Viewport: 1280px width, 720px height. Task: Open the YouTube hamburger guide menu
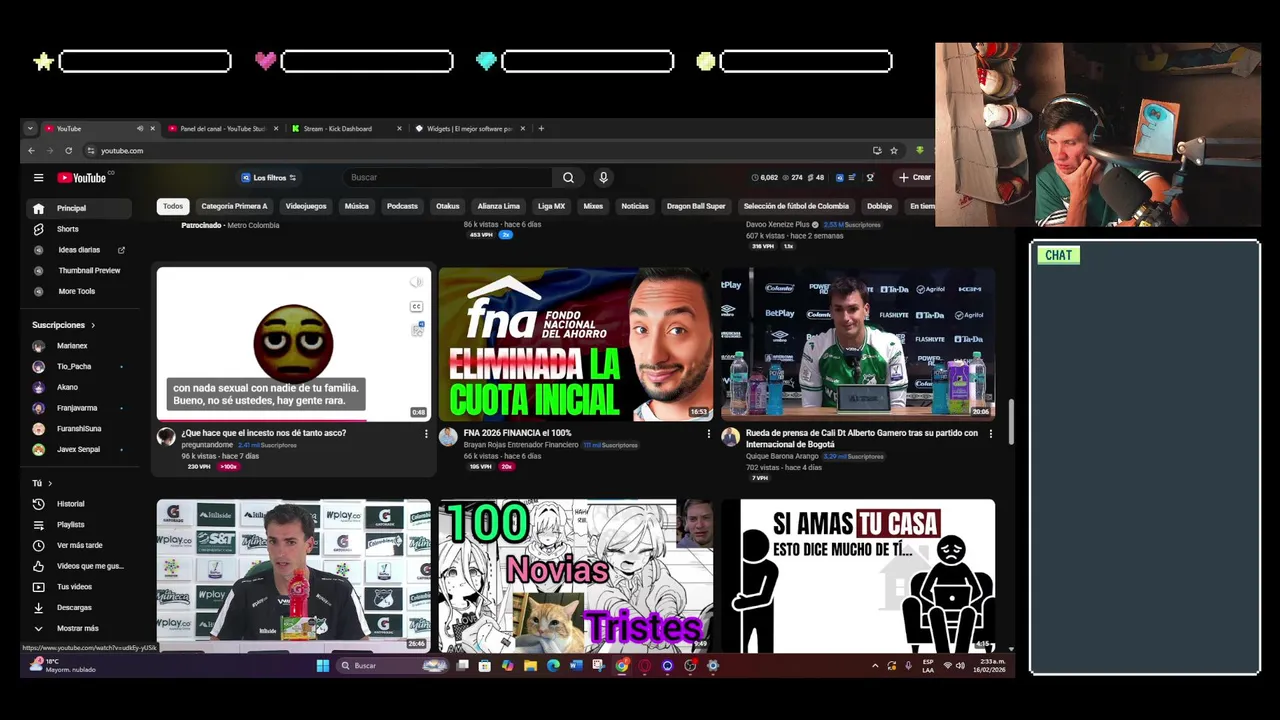[x=38, y=178]
